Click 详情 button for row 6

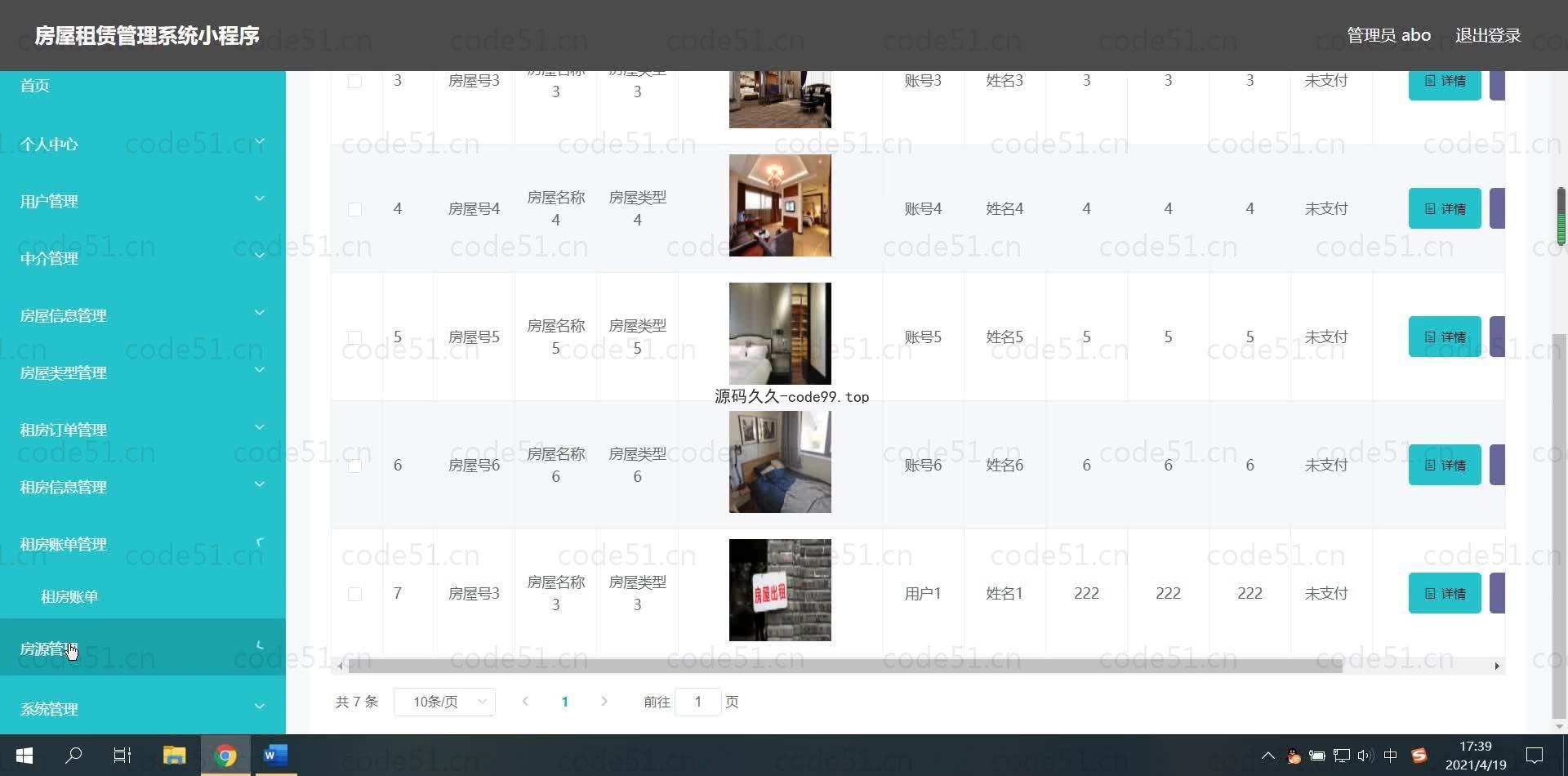point(1445,465)
